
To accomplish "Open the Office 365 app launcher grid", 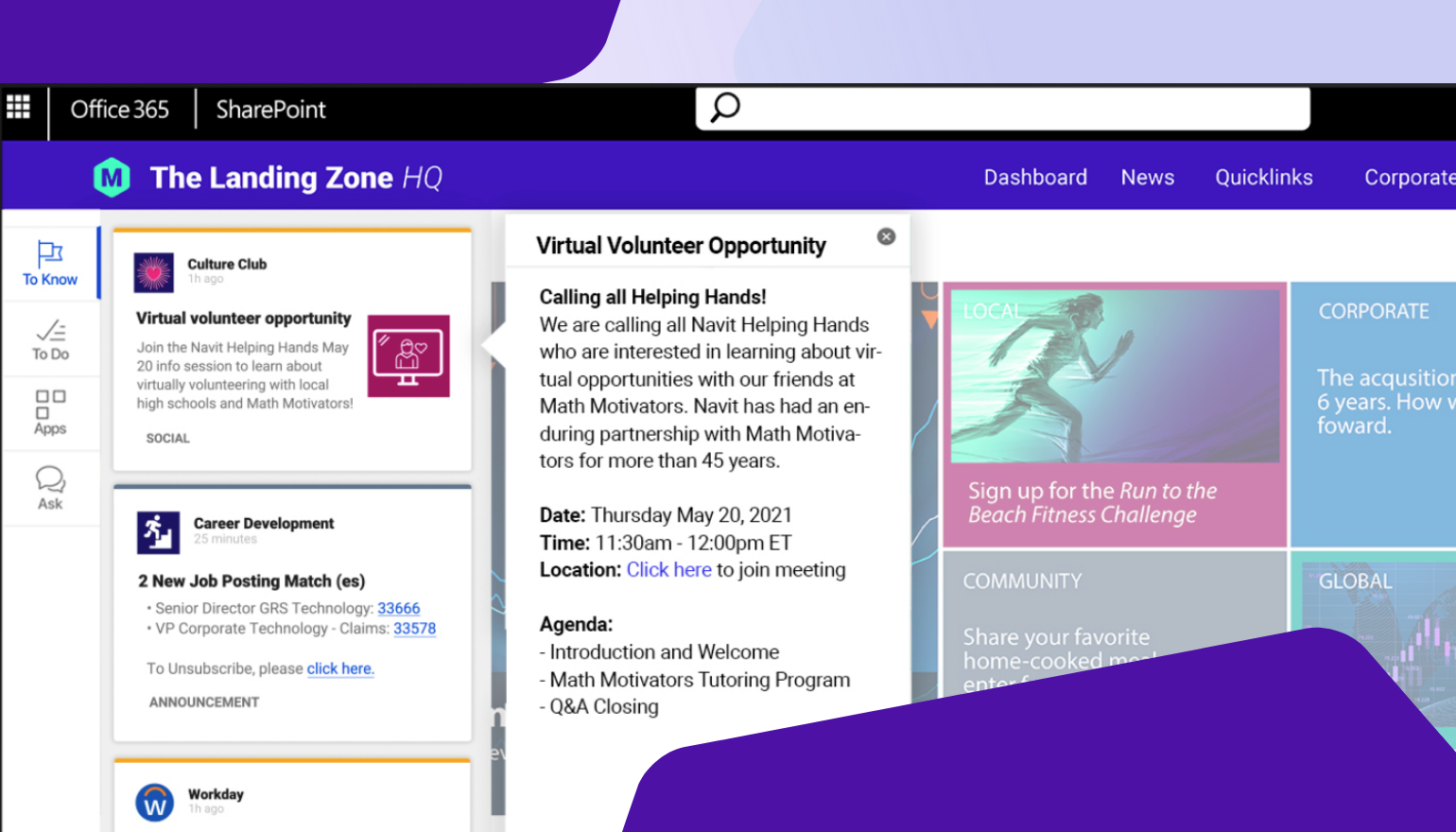I will point(18,107).
